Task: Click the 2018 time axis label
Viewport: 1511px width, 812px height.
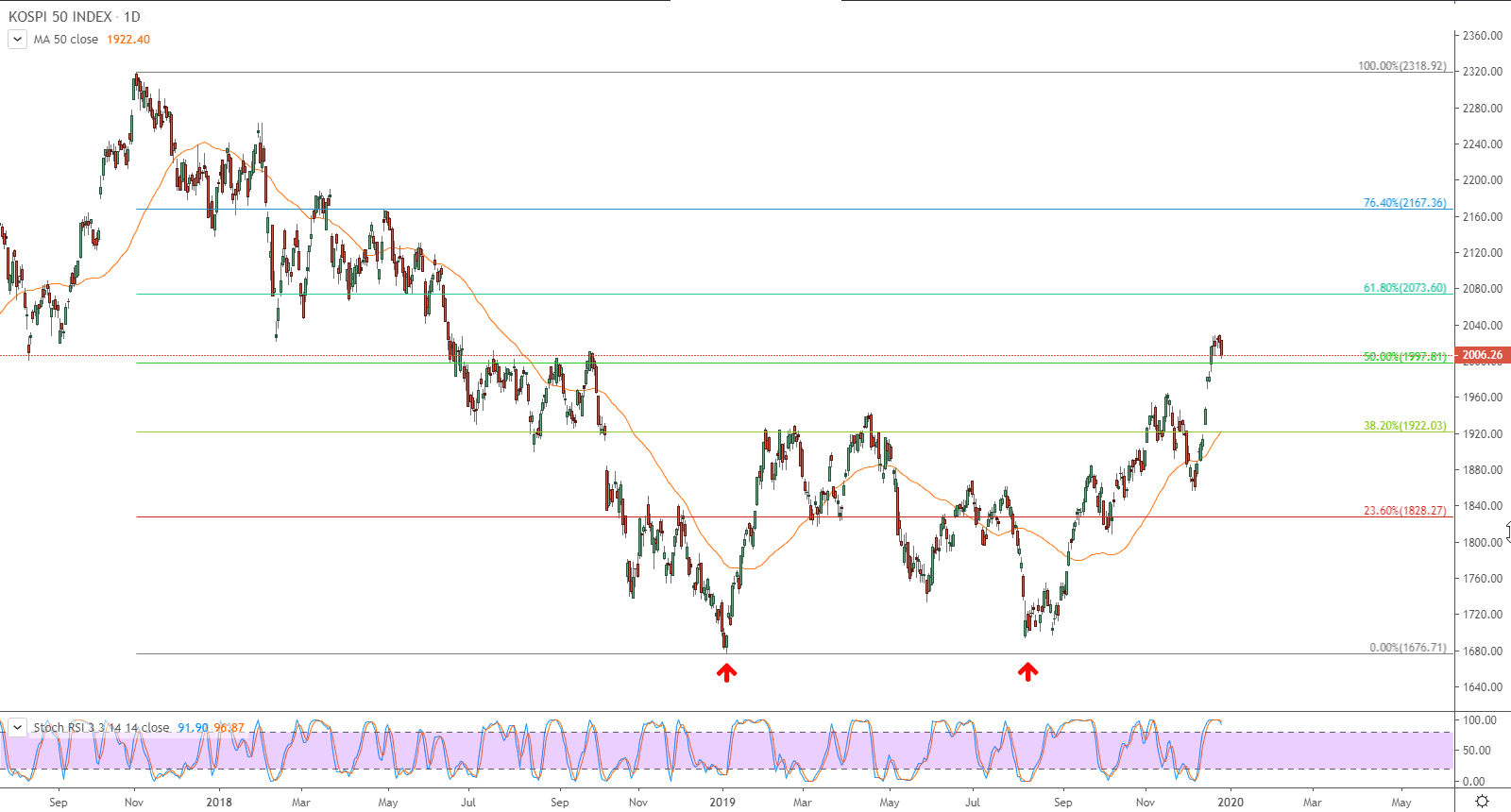Action: (219, 803)
